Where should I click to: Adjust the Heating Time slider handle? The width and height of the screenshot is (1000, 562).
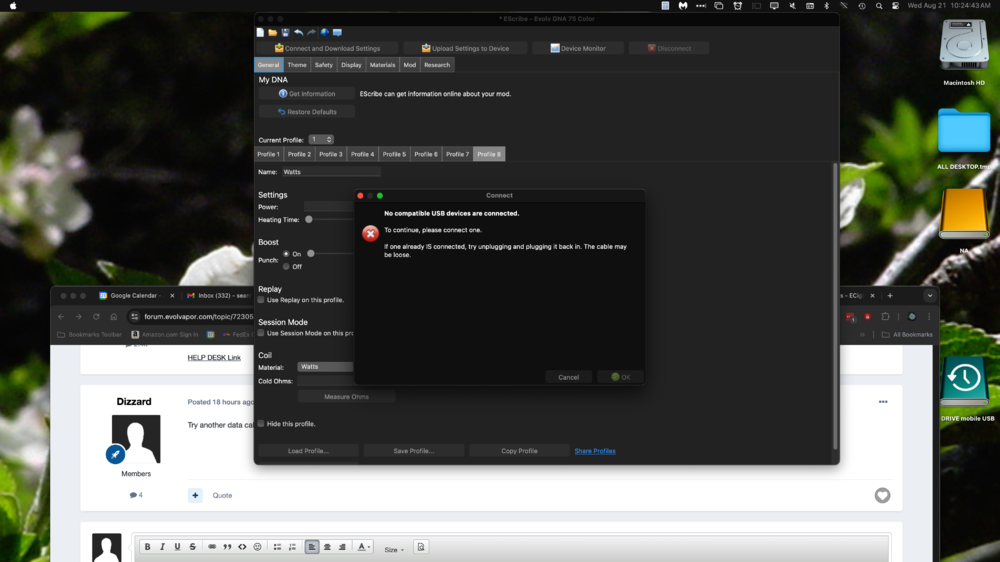[309, 219]
